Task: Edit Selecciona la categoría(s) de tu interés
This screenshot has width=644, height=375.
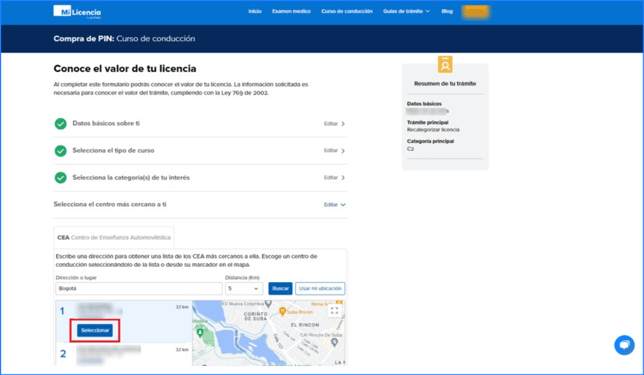Action: pos(334,178)
